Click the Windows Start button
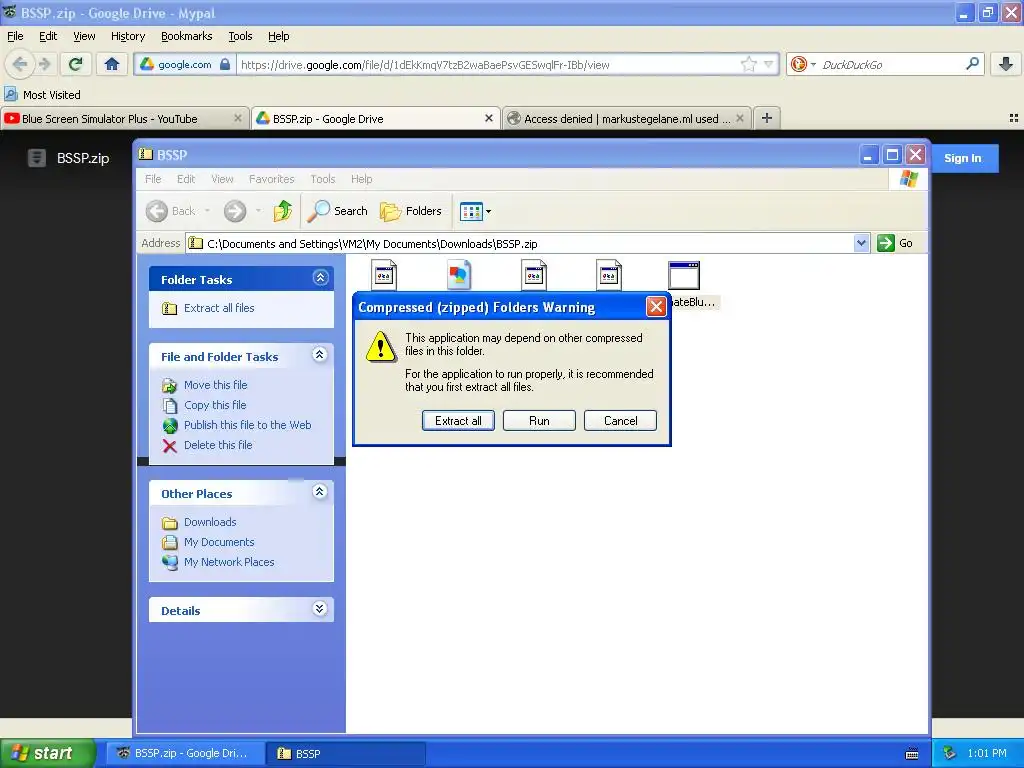The height and width of the screenshot is (768, 1024). (x=48, y=753)
